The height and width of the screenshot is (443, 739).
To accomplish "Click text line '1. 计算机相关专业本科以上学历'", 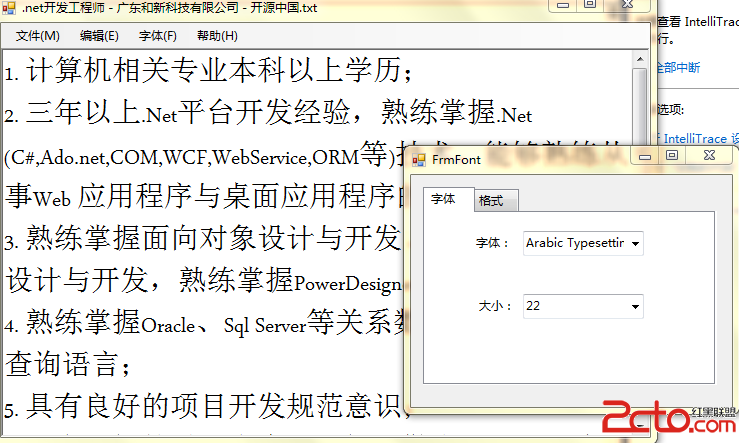I will tap(207, 71).
